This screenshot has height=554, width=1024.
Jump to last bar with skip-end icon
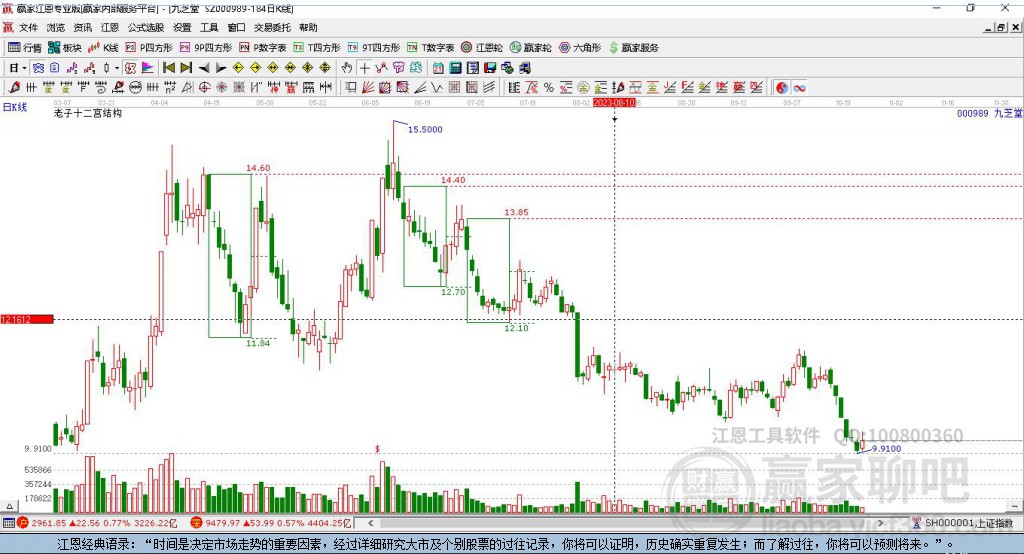[186, 68]
